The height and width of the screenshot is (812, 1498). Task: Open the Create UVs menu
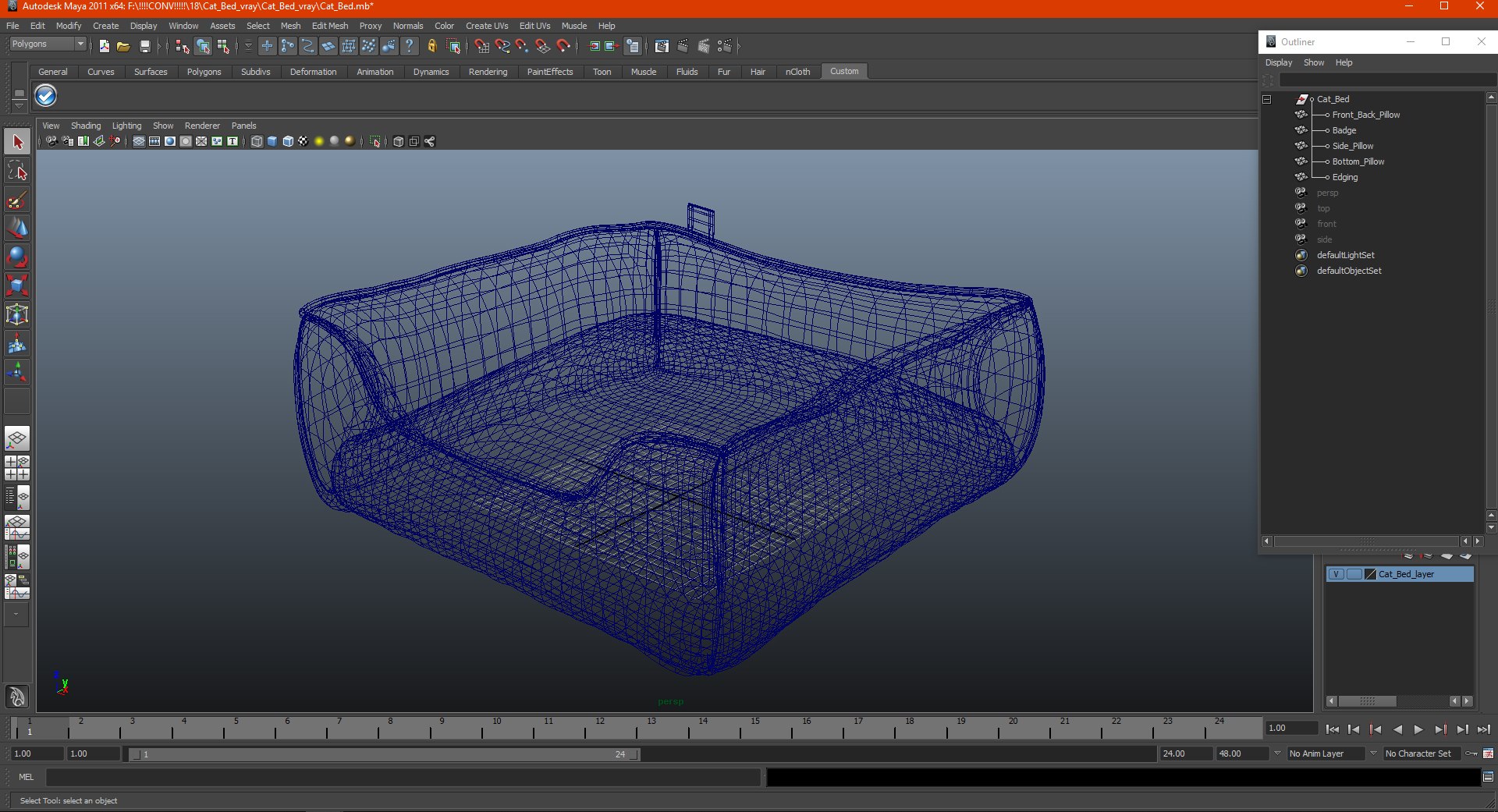[x=487, y=26]
